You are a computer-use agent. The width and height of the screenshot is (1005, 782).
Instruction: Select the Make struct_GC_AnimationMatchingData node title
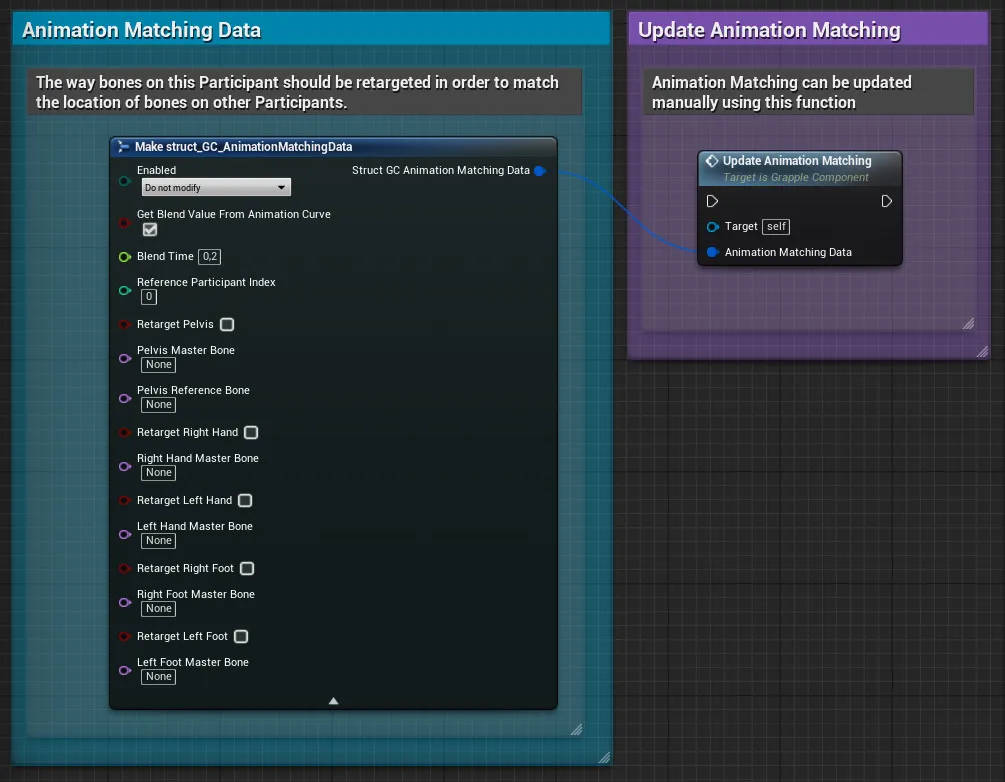(x=244, y=147)
